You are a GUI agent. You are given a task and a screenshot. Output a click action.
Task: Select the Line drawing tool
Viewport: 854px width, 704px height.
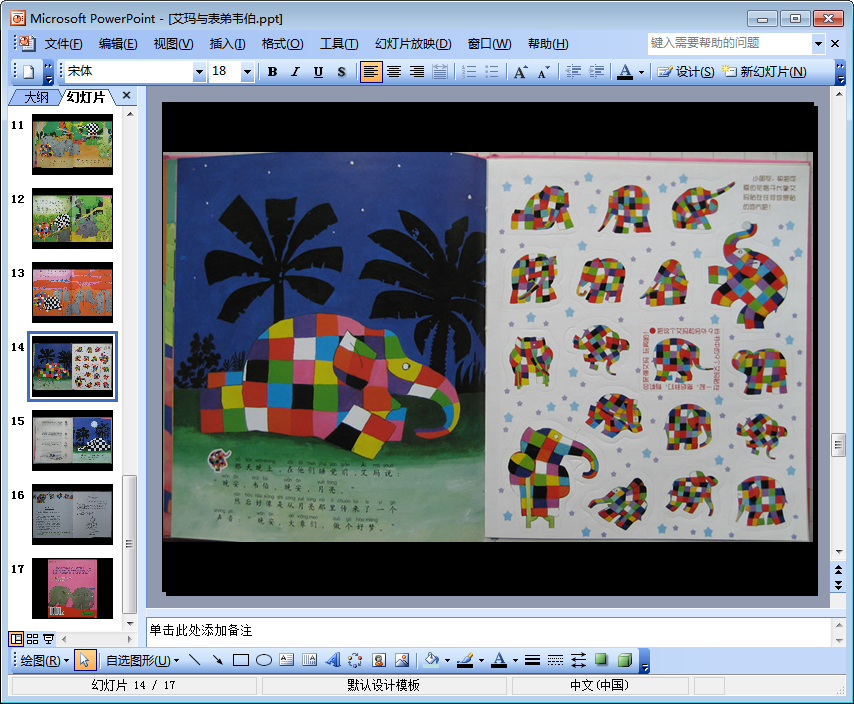[x=194, y=660]
